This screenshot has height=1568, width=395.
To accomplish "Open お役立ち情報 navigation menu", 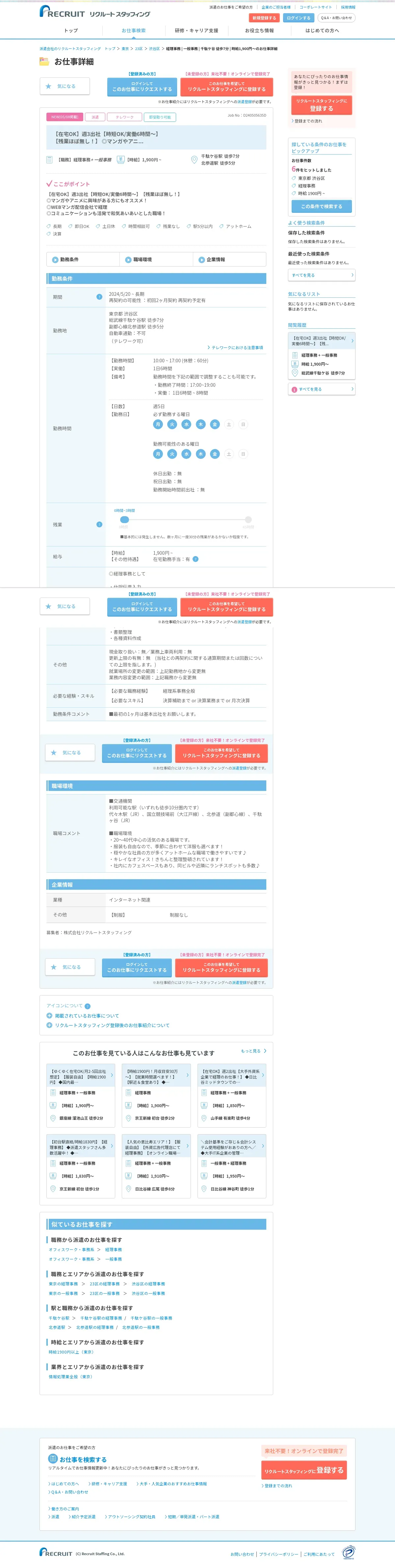I will pos(259,30).
